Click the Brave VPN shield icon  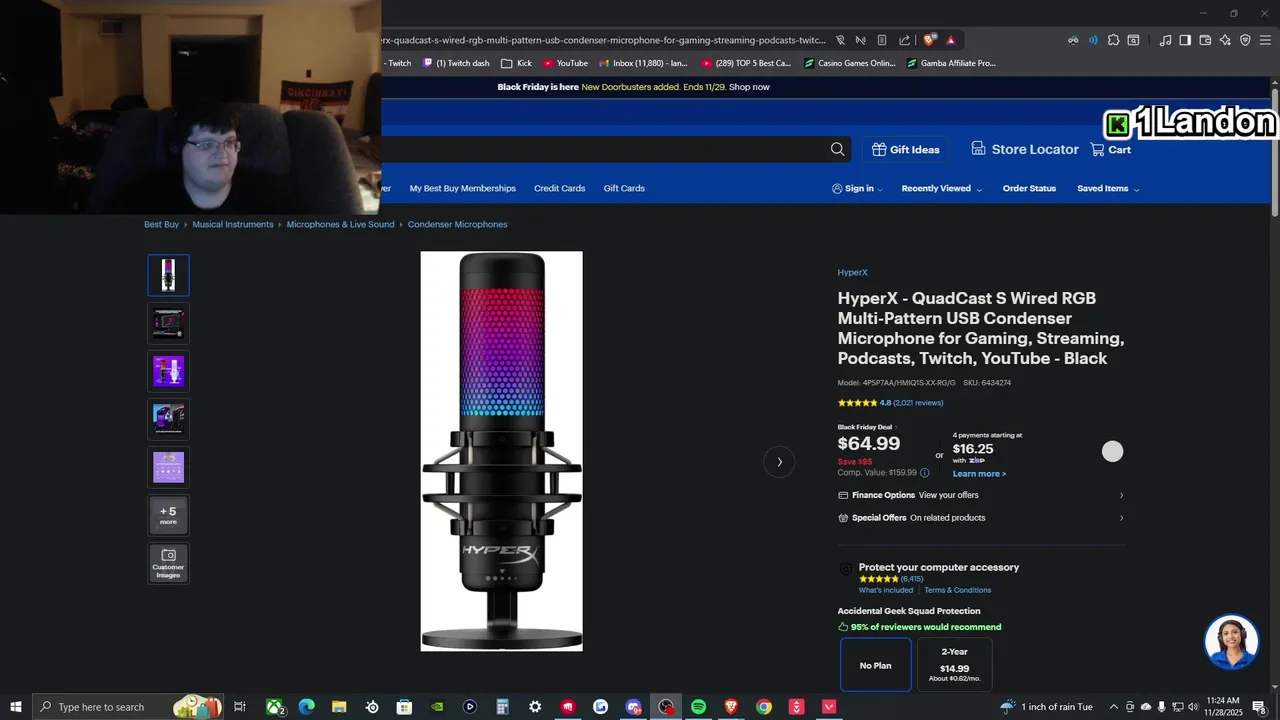1245,40
